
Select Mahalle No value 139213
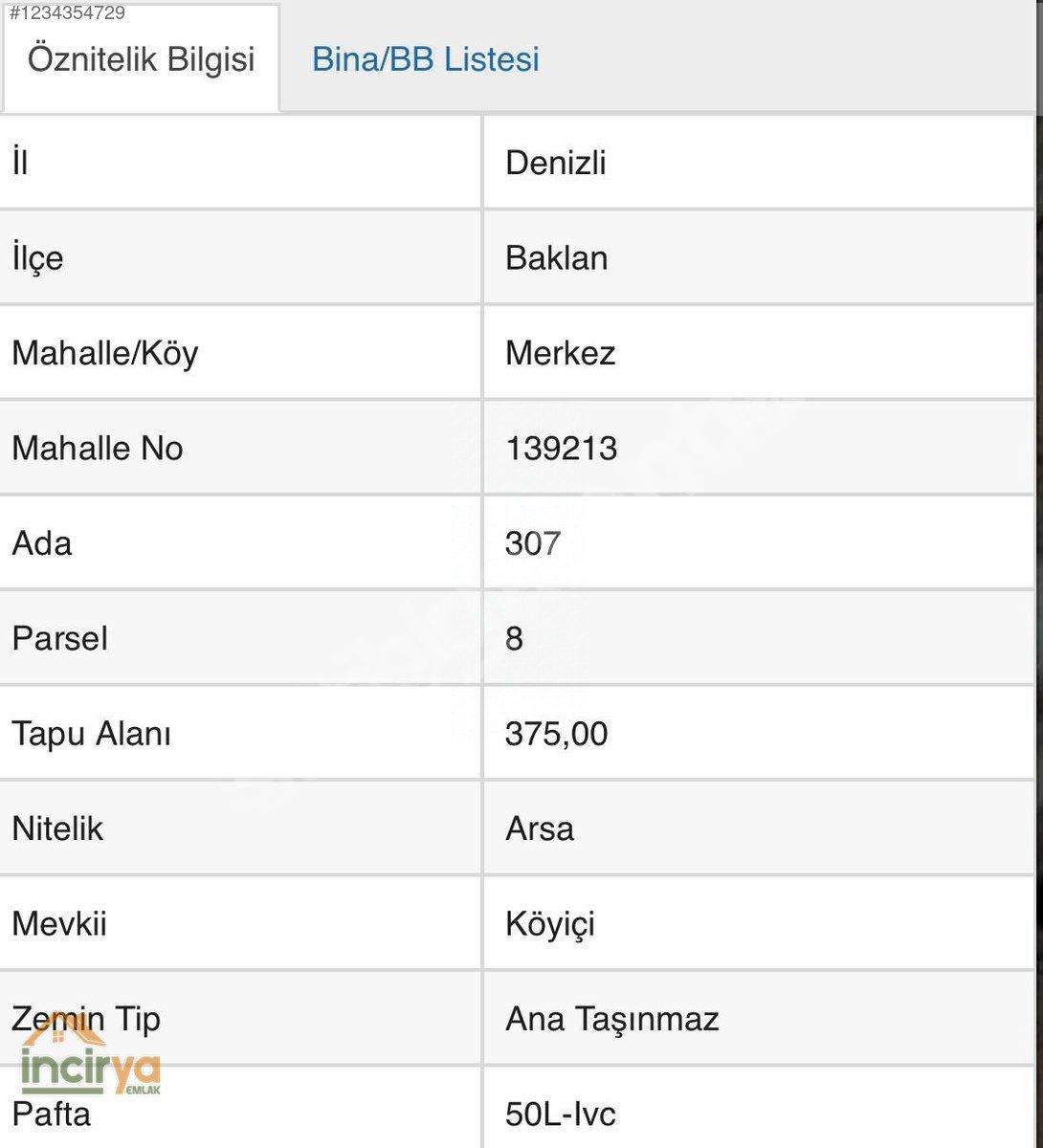point(562,448)
